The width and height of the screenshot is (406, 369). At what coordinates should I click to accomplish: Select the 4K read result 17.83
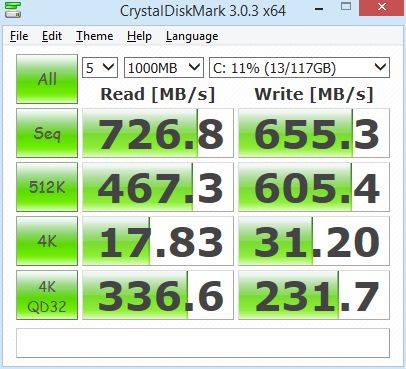click(158, 241)
